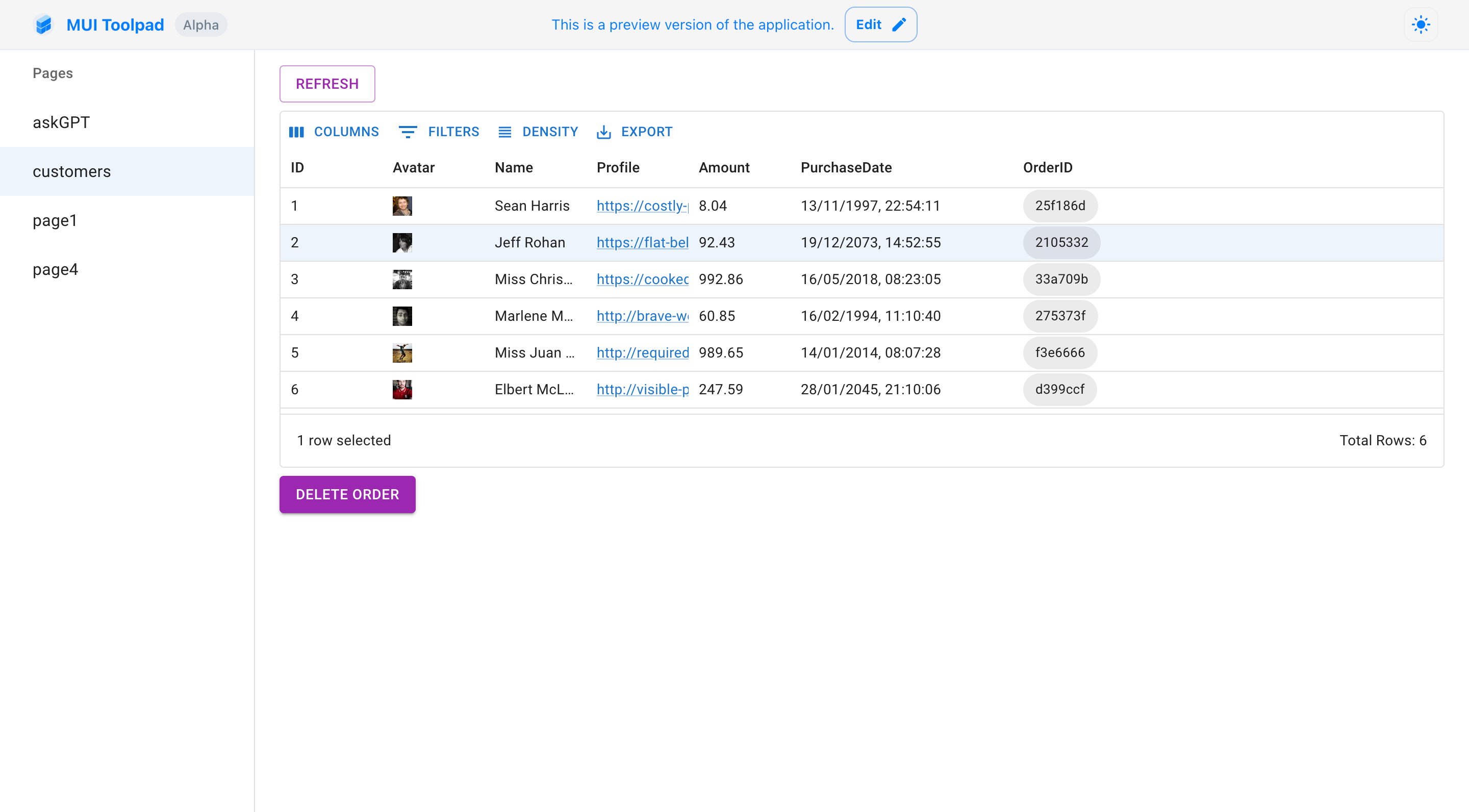Expand the Density options menu
Viewport: 1469px width, 812px height.
pos(538,132)
